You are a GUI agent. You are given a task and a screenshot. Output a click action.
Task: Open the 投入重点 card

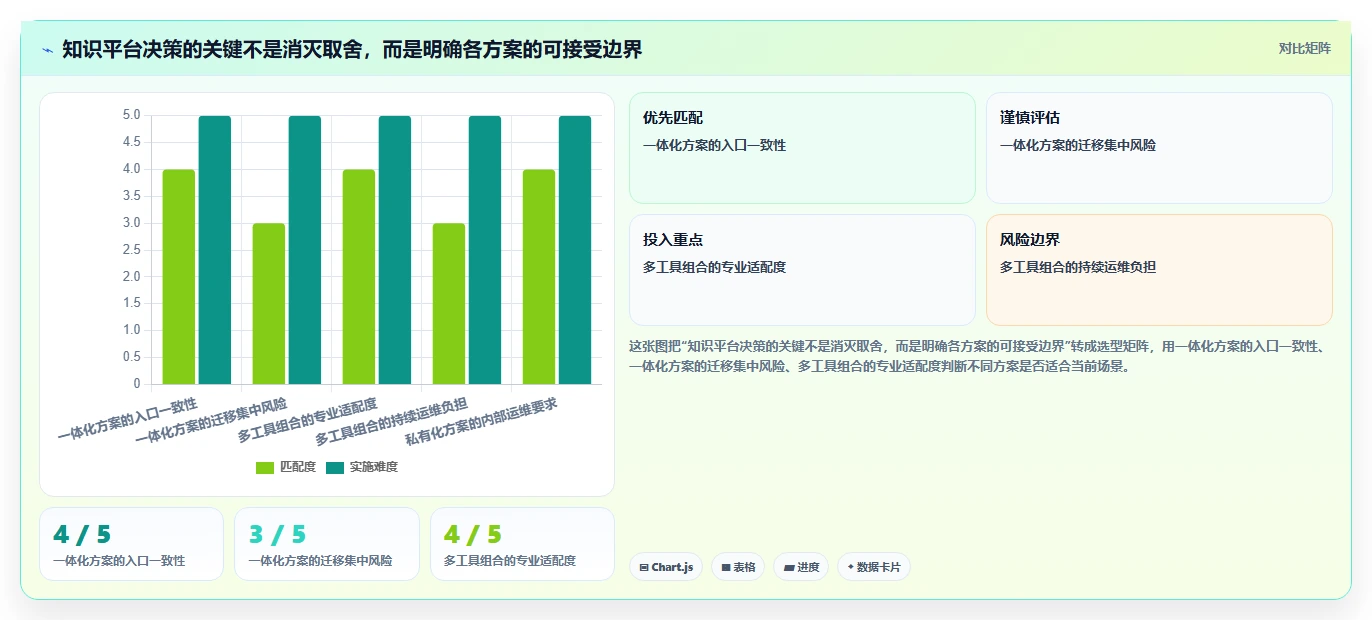coord(802,270)
